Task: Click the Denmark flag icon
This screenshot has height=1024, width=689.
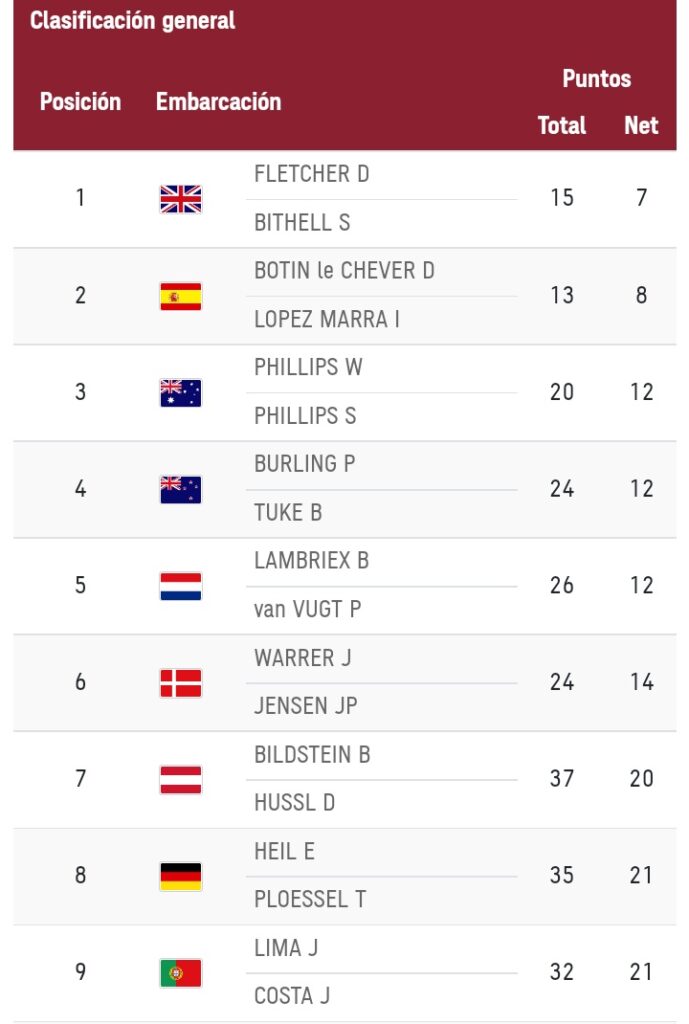Action: 180,683
